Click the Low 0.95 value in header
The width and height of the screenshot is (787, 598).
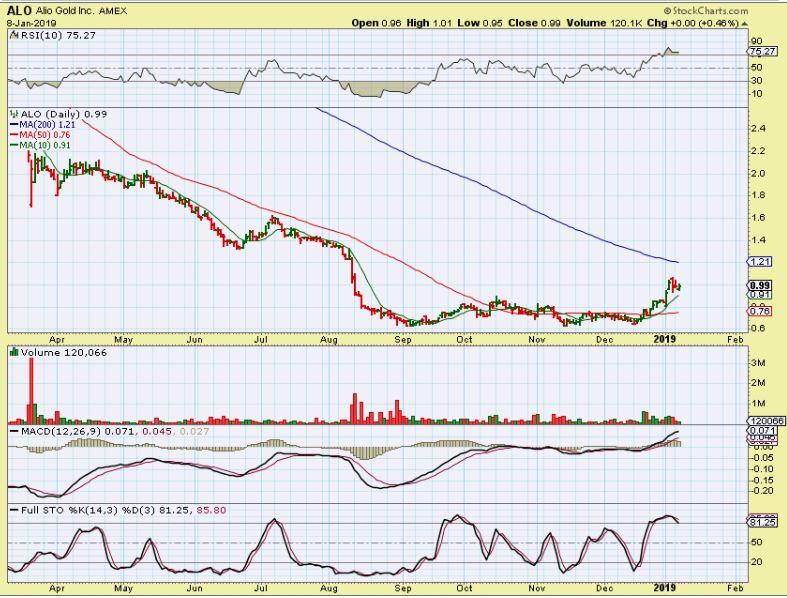pyautogui.click(x=480, y=23)
